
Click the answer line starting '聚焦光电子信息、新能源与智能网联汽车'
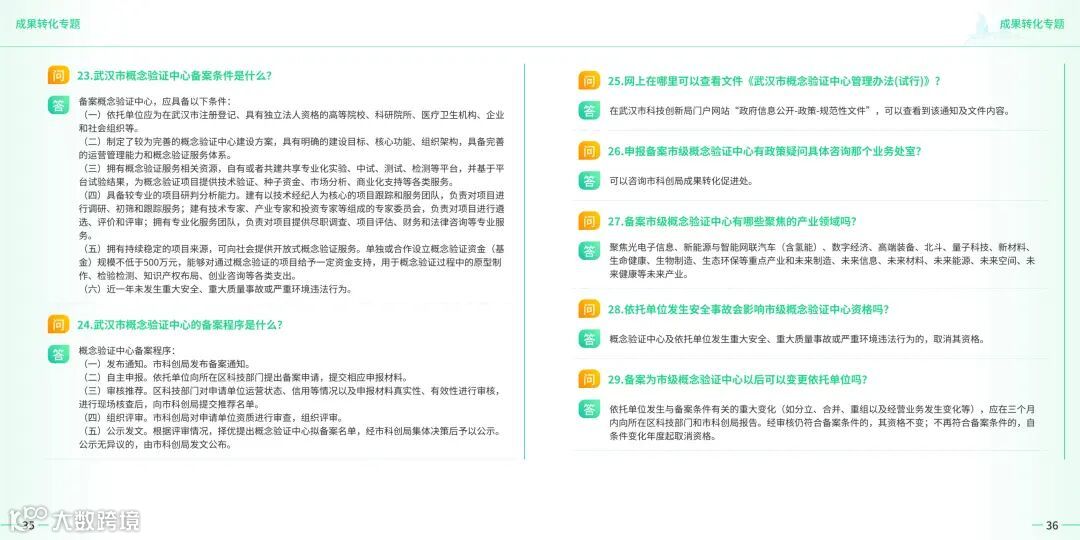822,247
